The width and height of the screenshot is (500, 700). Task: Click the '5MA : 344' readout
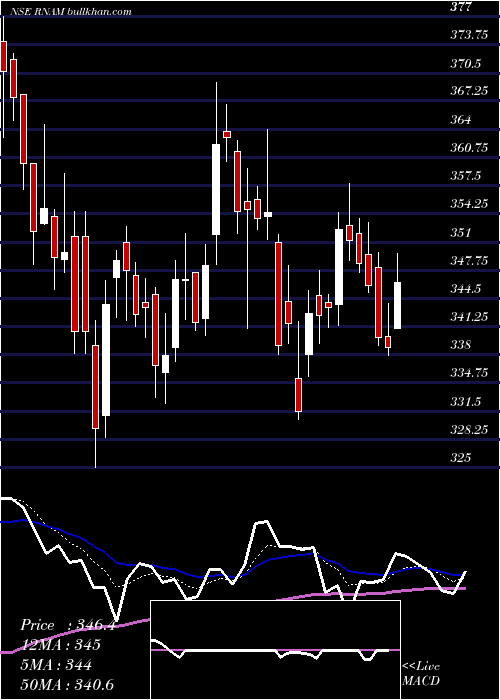coord(56,665)
